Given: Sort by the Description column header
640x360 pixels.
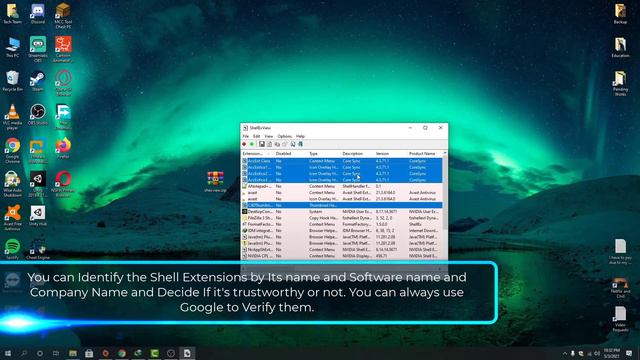Looking at the screenshot, I should click(357, 153).
